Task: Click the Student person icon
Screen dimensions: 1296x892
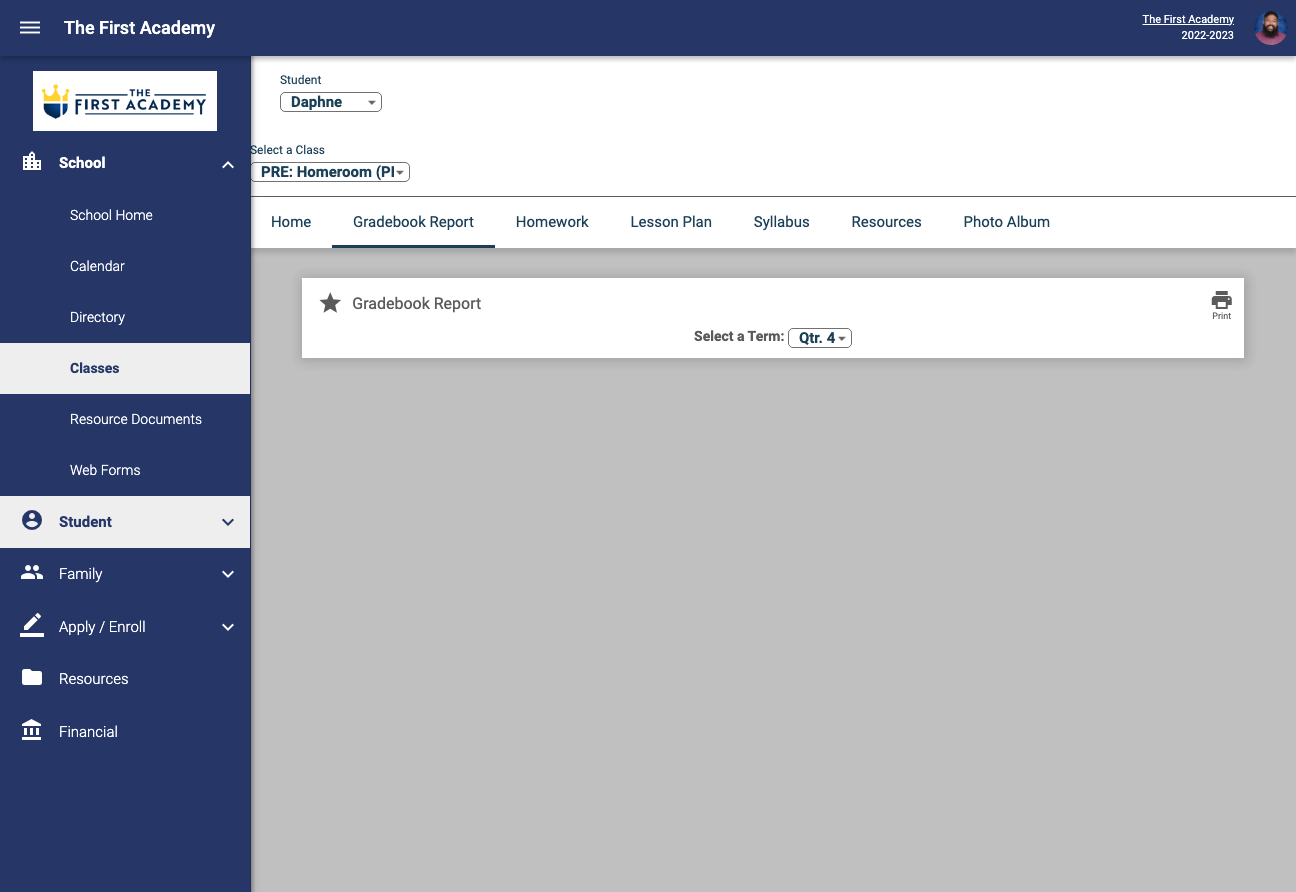Action: tap(32, 521)
